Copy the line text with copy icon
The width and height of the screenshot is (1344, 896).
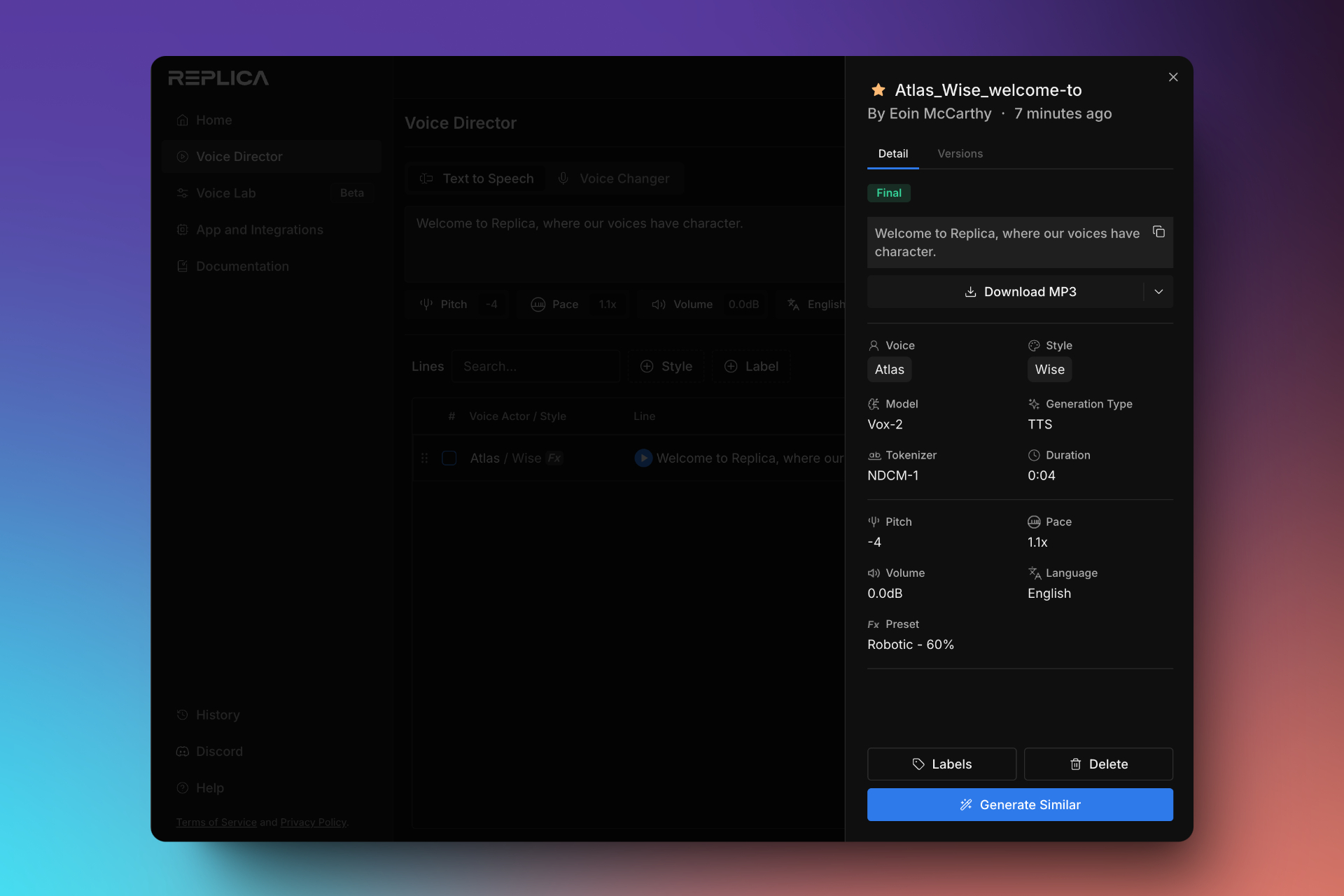point(1158,232)
